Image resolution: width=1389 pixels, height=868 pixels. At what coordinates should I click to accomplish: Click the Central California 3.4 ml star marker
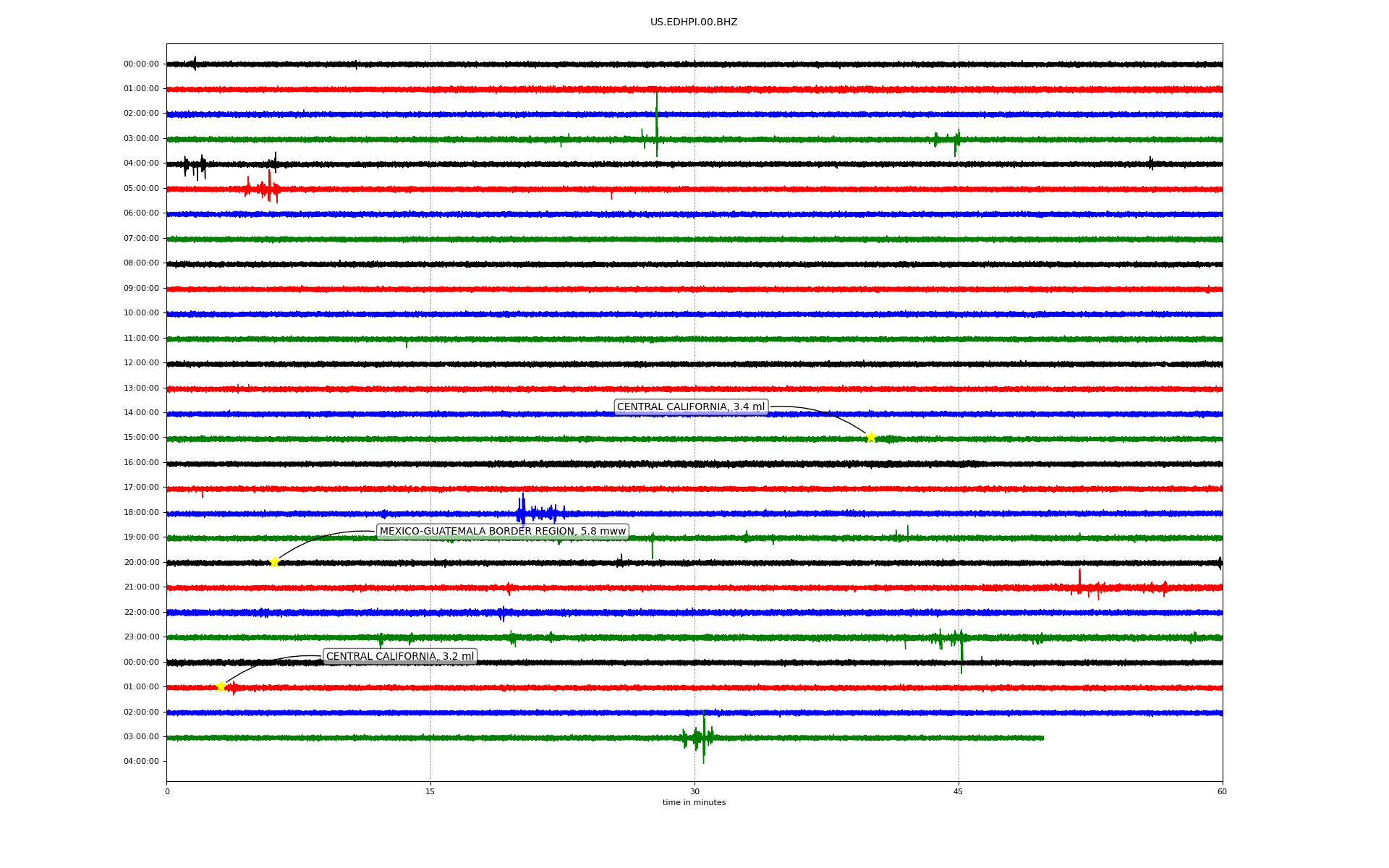click(x=871, y=437)
